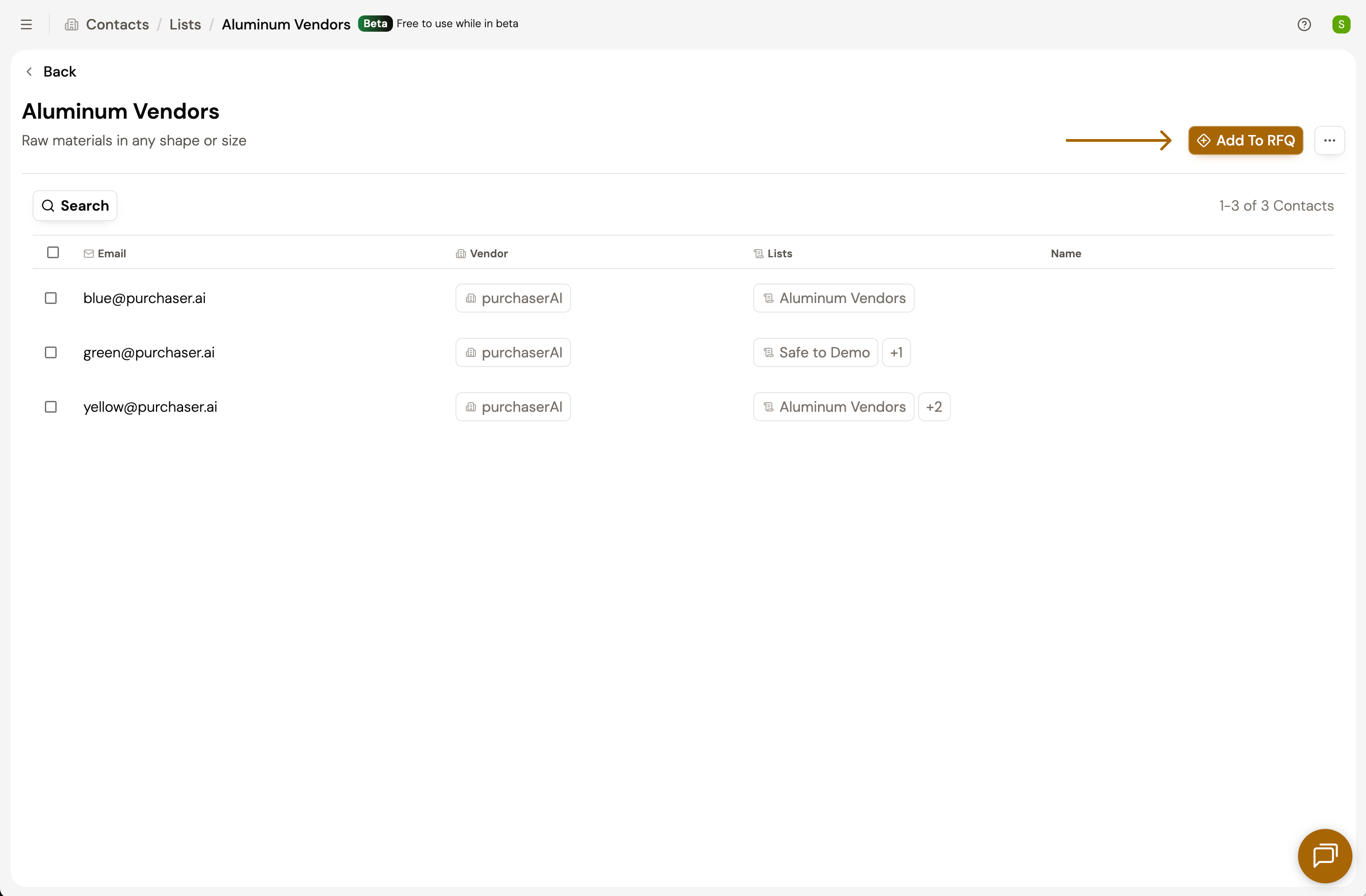
Task: Select all contacts with header checkbox
Action: pyautogui.click(x=53, y=252)
